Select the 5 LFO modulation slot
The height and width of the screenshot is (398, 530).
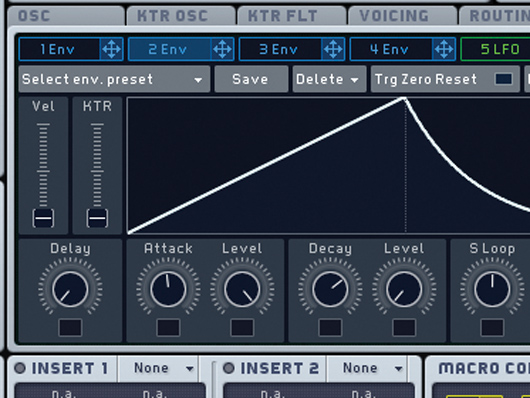pyautogui.click(x=496, y=49)
